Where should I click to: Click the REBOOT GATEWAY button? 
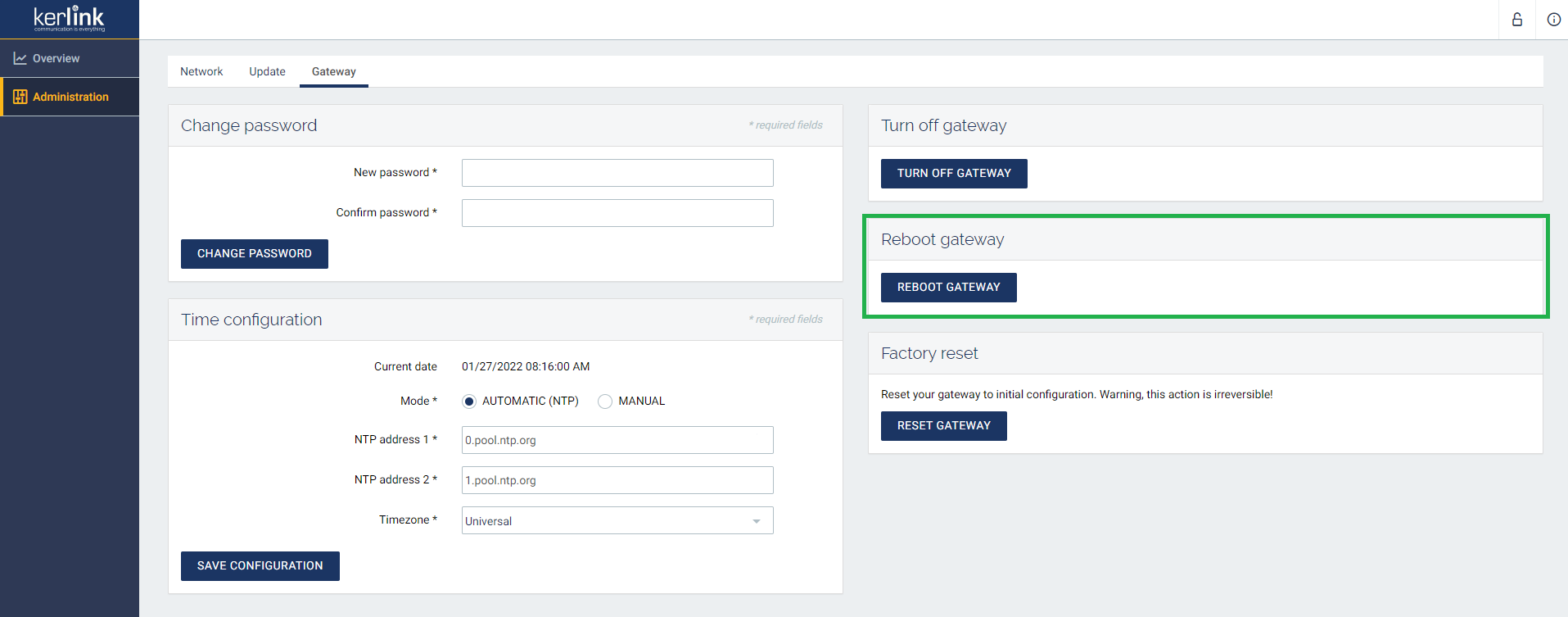[948, 288]
